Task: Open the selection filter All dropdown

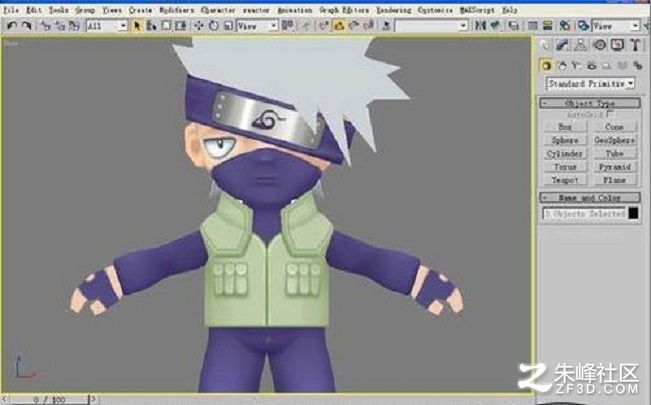Action: (107, 26)
